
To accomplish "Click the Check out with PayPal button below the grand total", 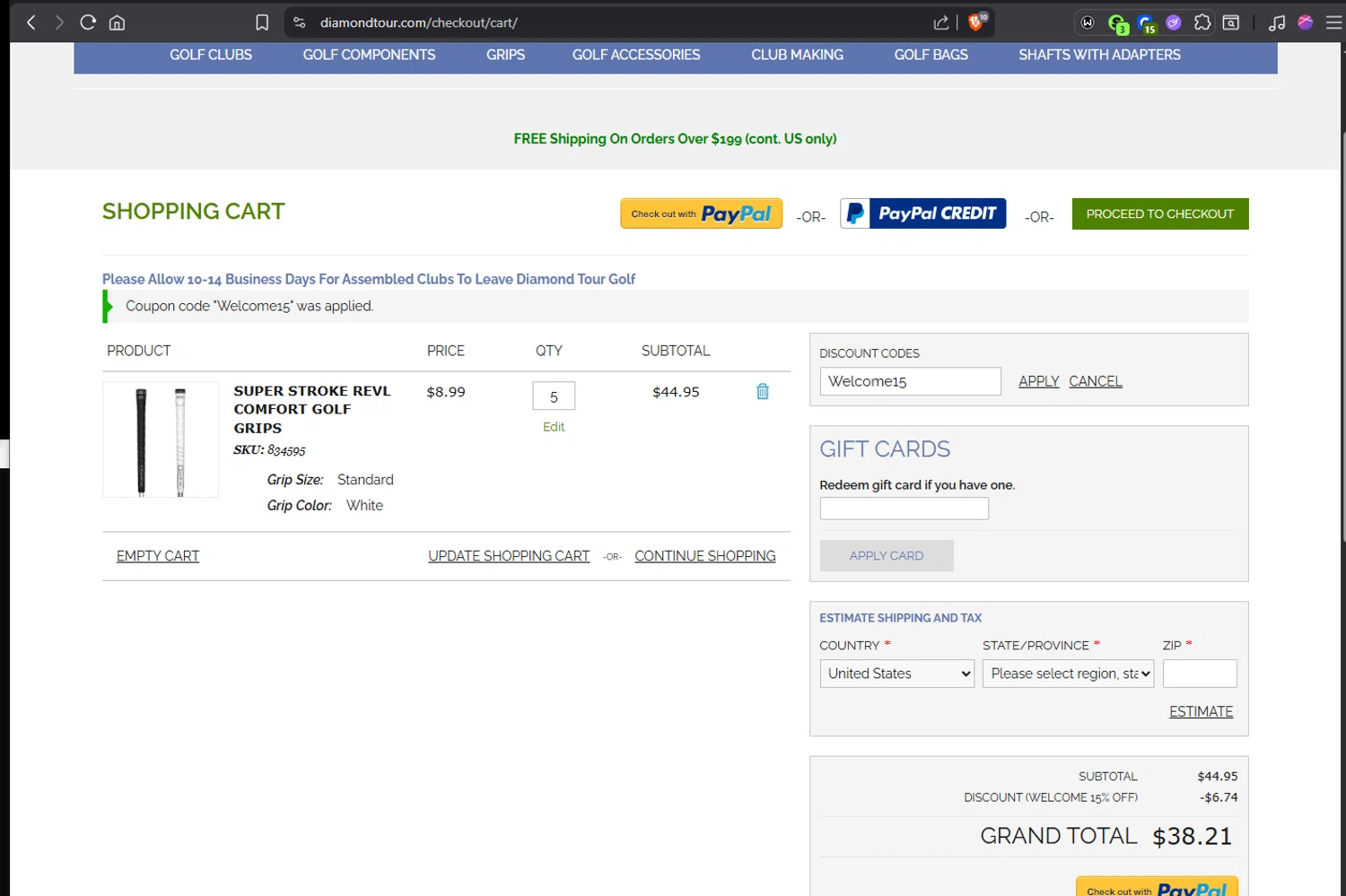I will pyautogui.click(x=1157, y=886).
